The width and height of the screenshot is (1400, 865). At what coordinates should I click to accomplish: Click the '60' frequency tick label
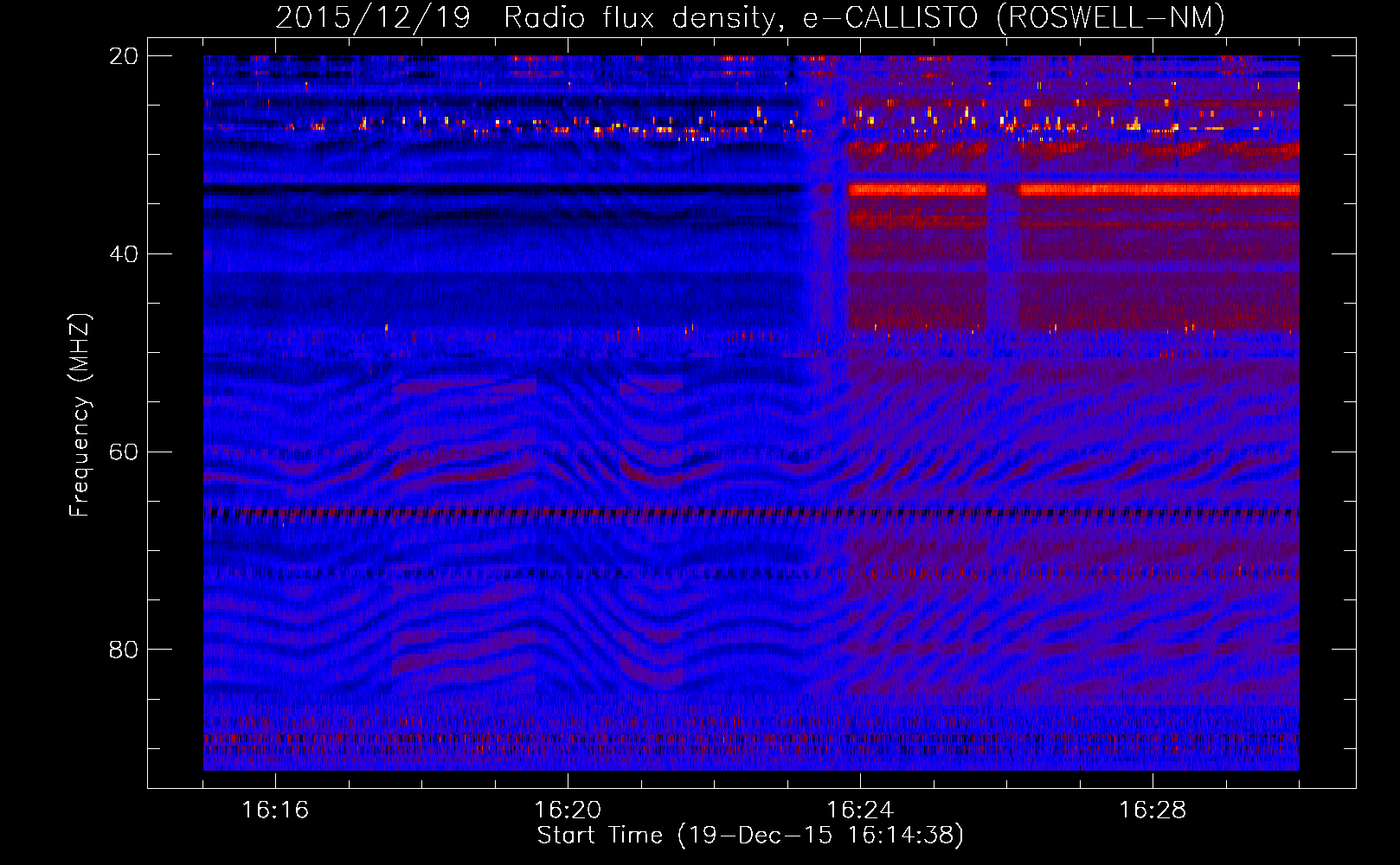[x=124, y=452]
